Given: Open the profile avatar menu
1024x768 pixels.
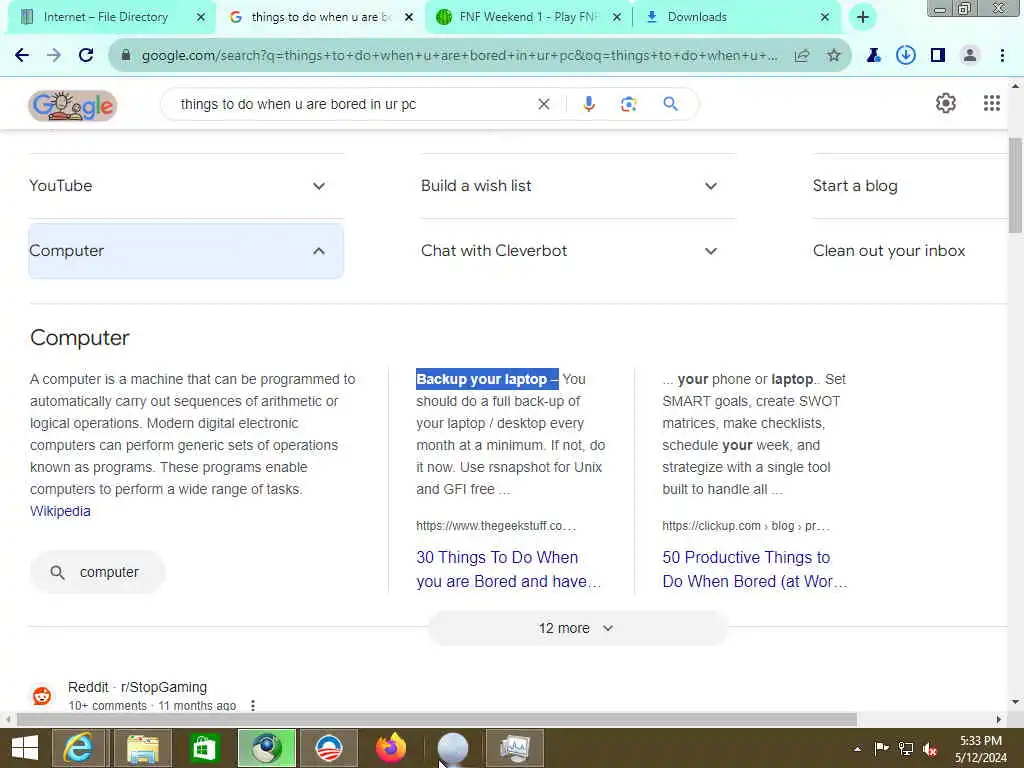Looking at the screenshot, I should (970, 56).
